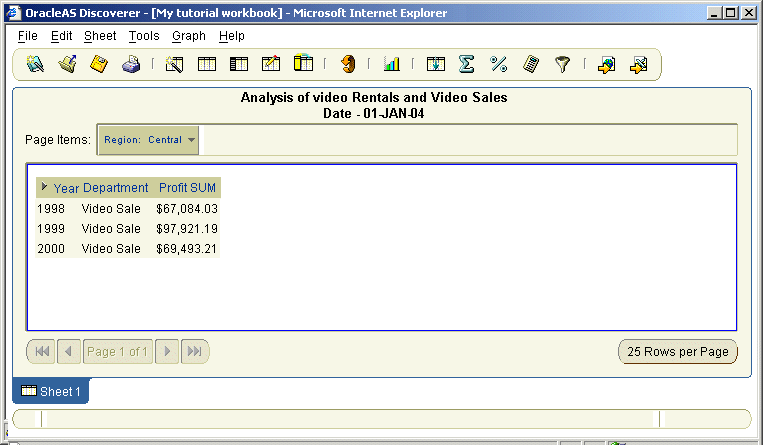Click the Graph bar chart icon
The height and width of the screenshot is (445, 763).
(391, 64)
